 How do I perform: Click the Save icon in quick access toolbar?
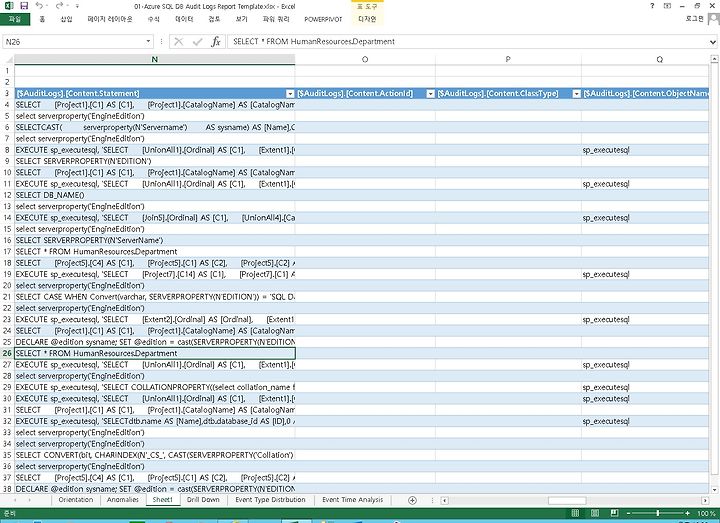[x=24, y=6]
